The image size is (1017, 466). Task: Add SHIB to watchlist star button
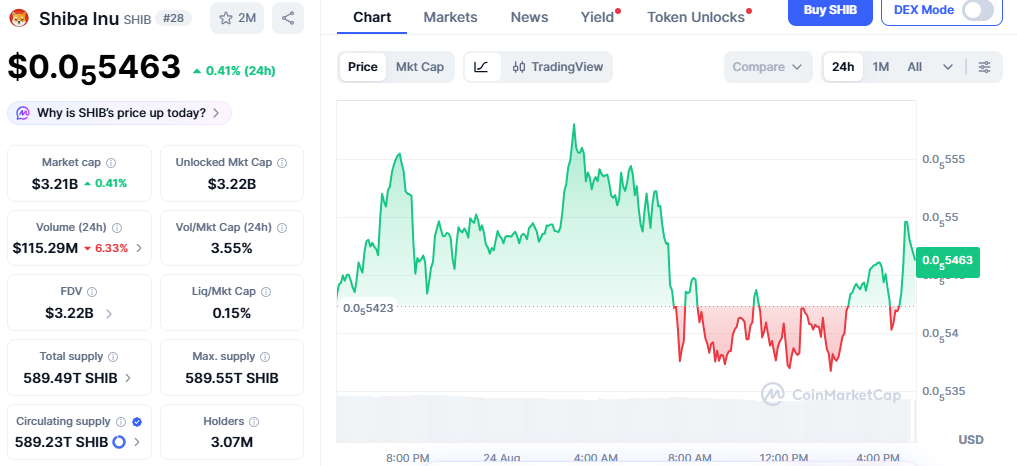pyautogui.click(x=237, y=18)
